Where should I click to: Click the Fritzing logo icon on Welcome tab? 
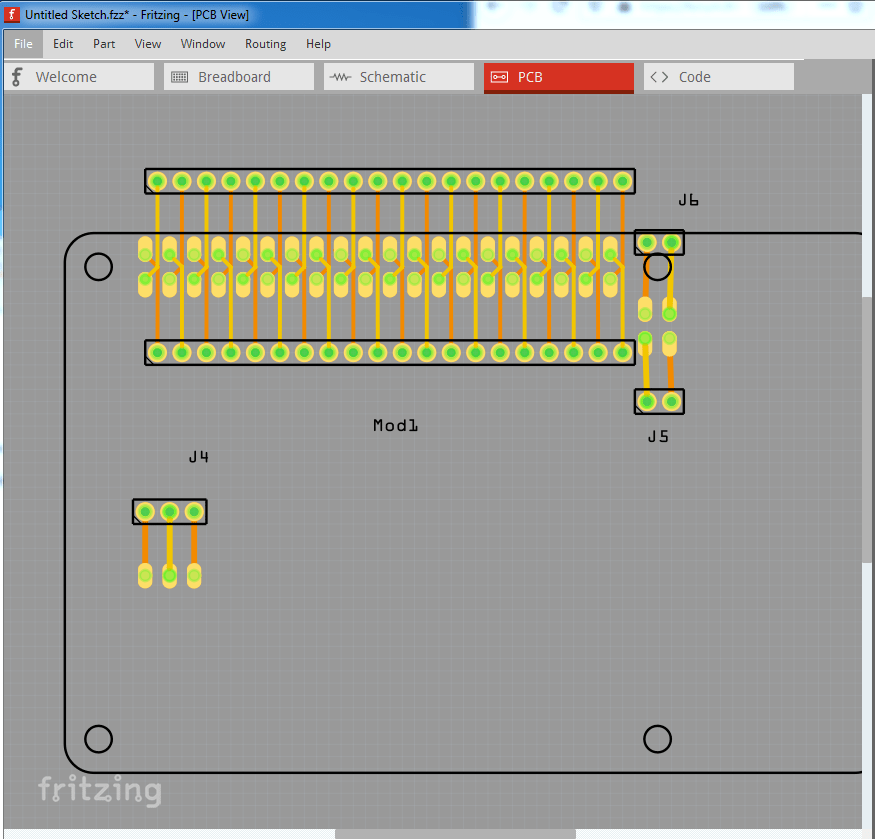16,76
